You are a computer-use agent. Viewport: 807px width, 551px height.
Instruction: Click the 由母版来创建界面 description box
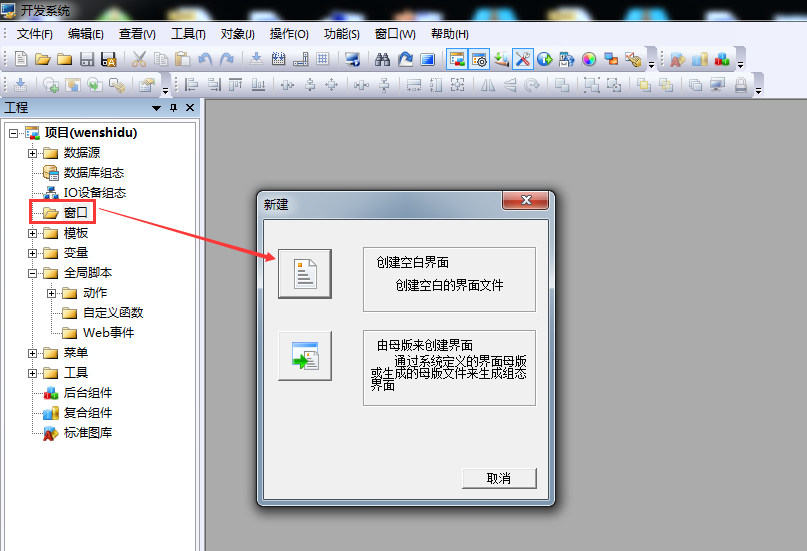(x=449, y=368)
